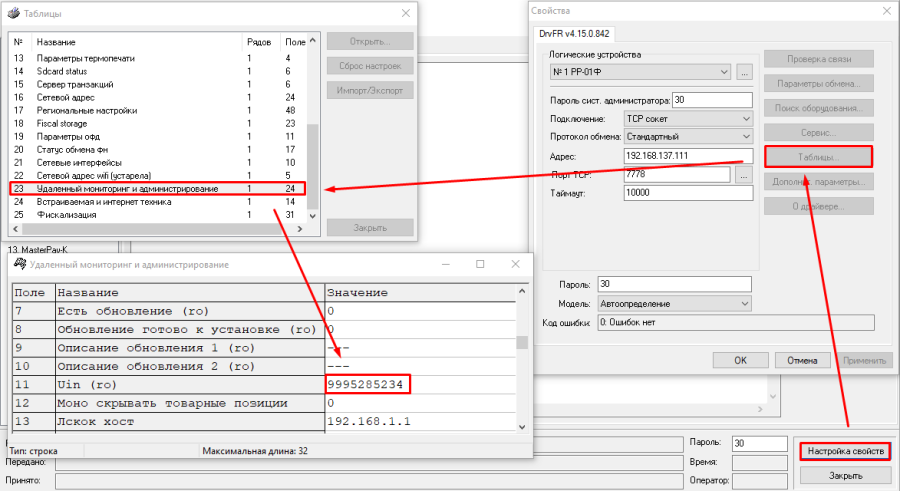Expand the logical device dropdown № 1 РР-01Ф
The image size is (900, 491).
[x=725, y=73]
